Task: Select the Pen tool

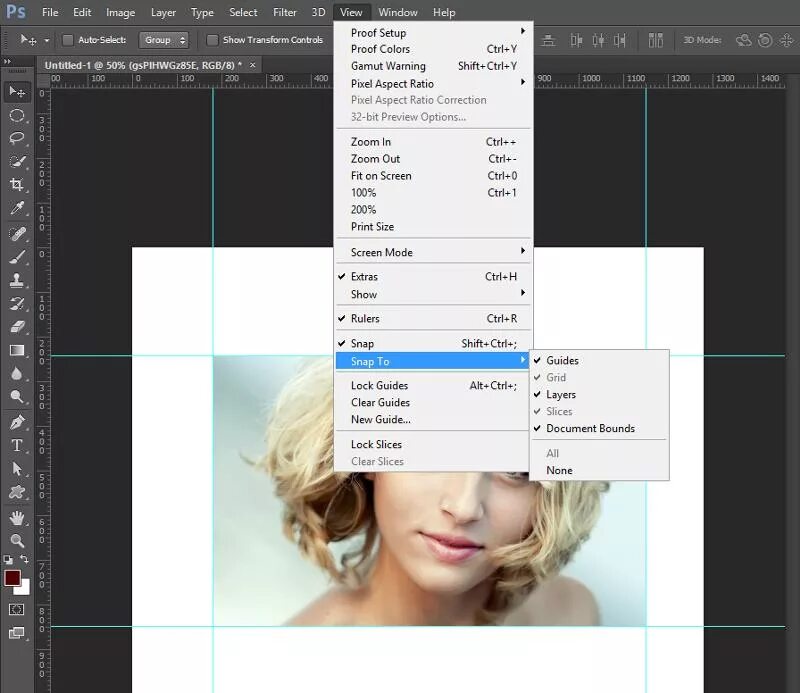Action: (17, 422)
